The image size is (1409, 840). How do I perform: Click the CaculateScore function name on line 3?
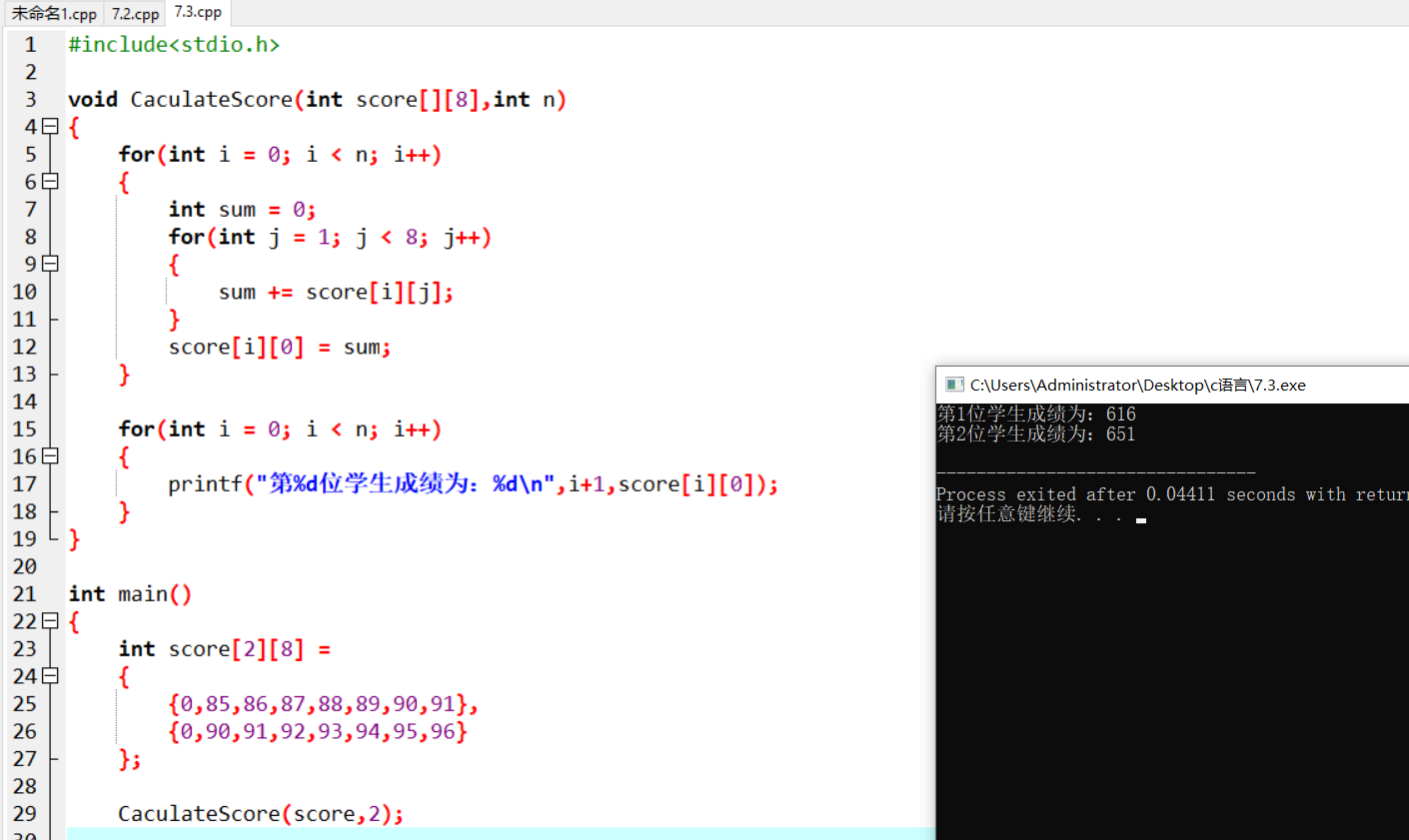click(x=211, y=100)
